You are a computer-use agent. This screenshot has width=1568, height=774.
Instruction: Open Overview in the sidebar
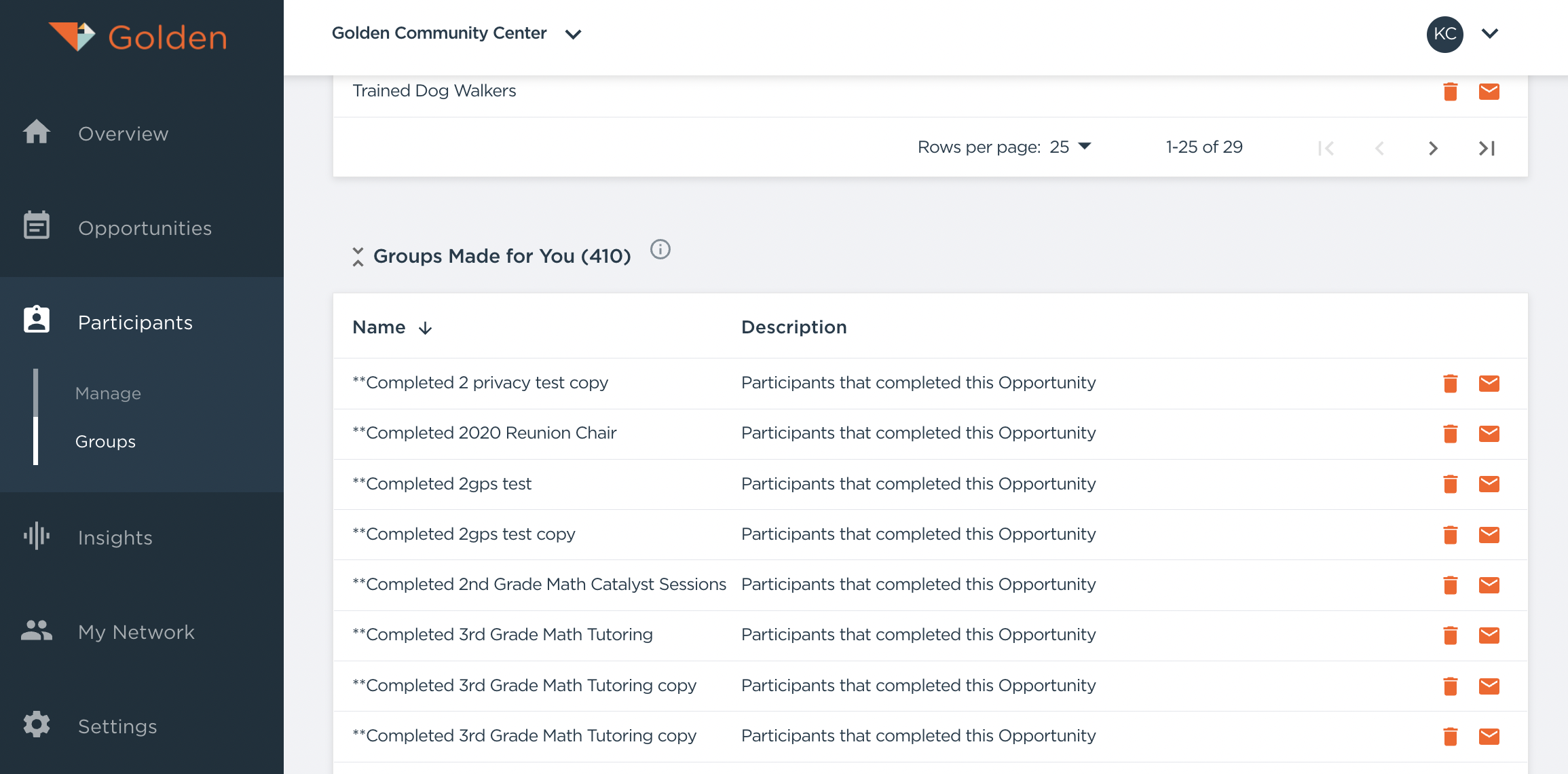123,134
